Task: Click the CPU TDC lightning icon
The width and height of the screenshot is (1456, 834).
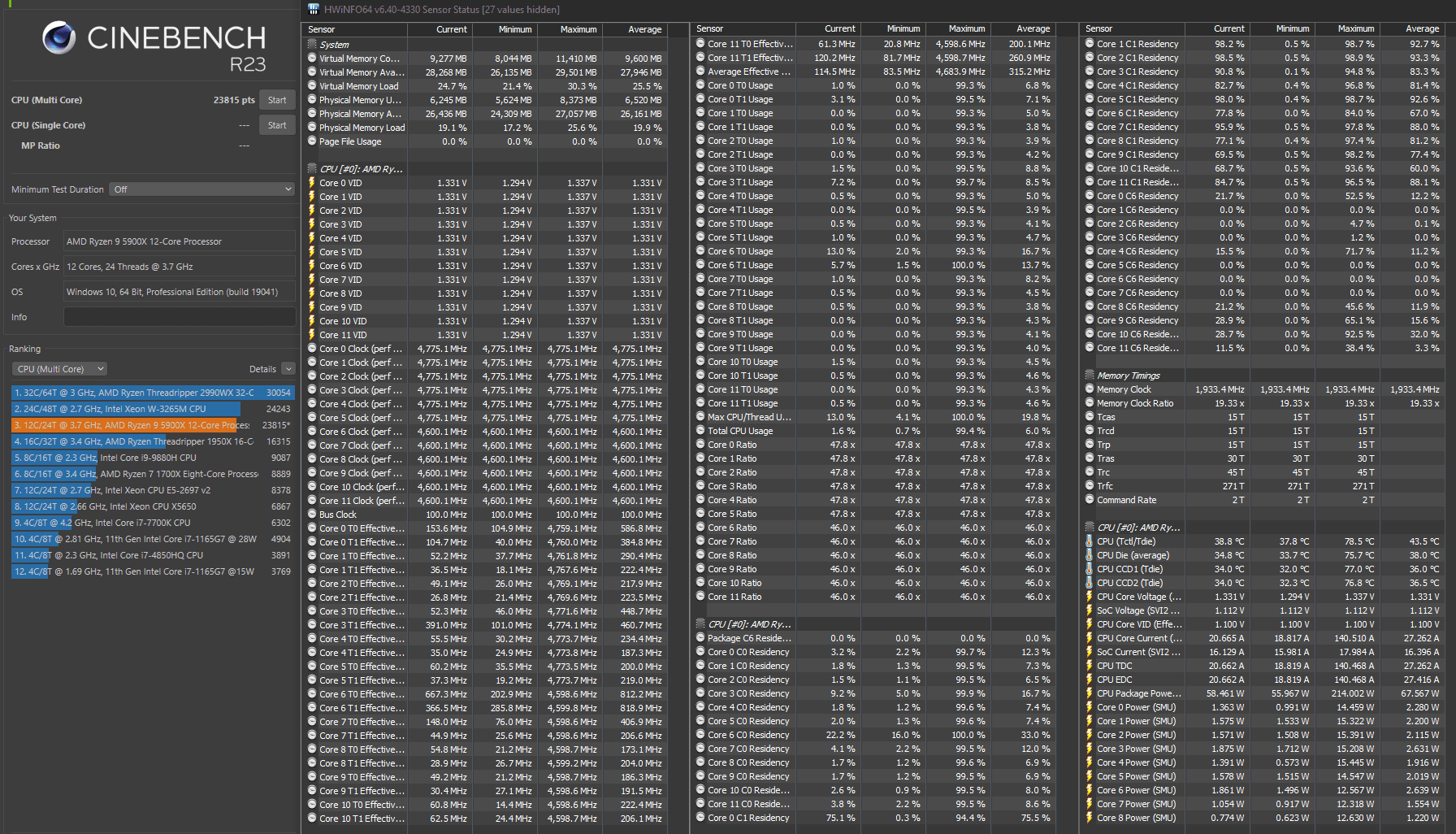Action: tap(1090, 666)
